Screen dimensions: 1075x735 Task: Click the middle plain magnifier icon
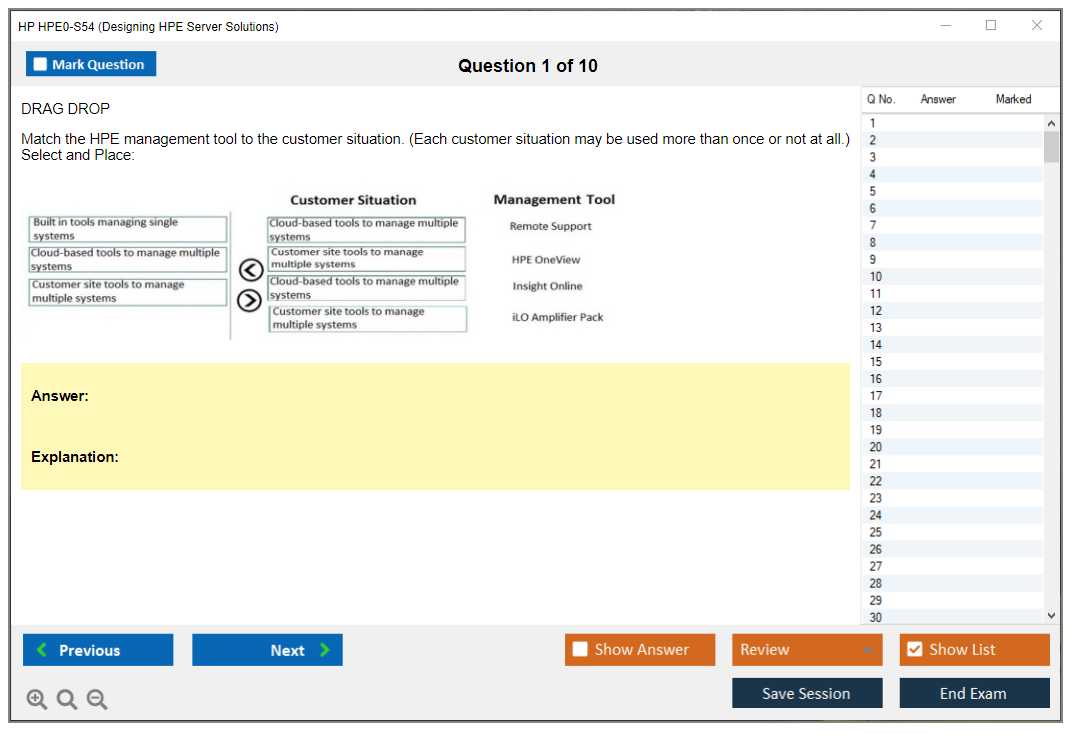(67, 699)
